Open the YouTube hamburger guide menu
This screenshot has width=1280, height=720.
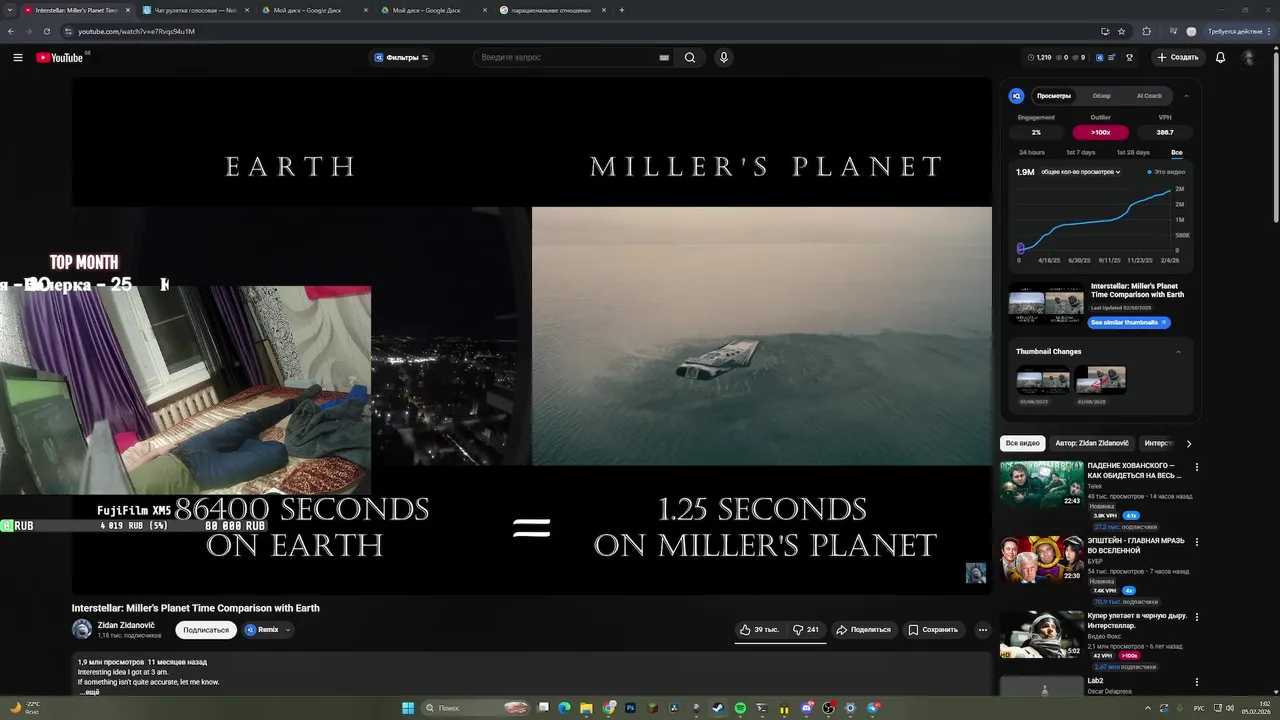(17, 57)
